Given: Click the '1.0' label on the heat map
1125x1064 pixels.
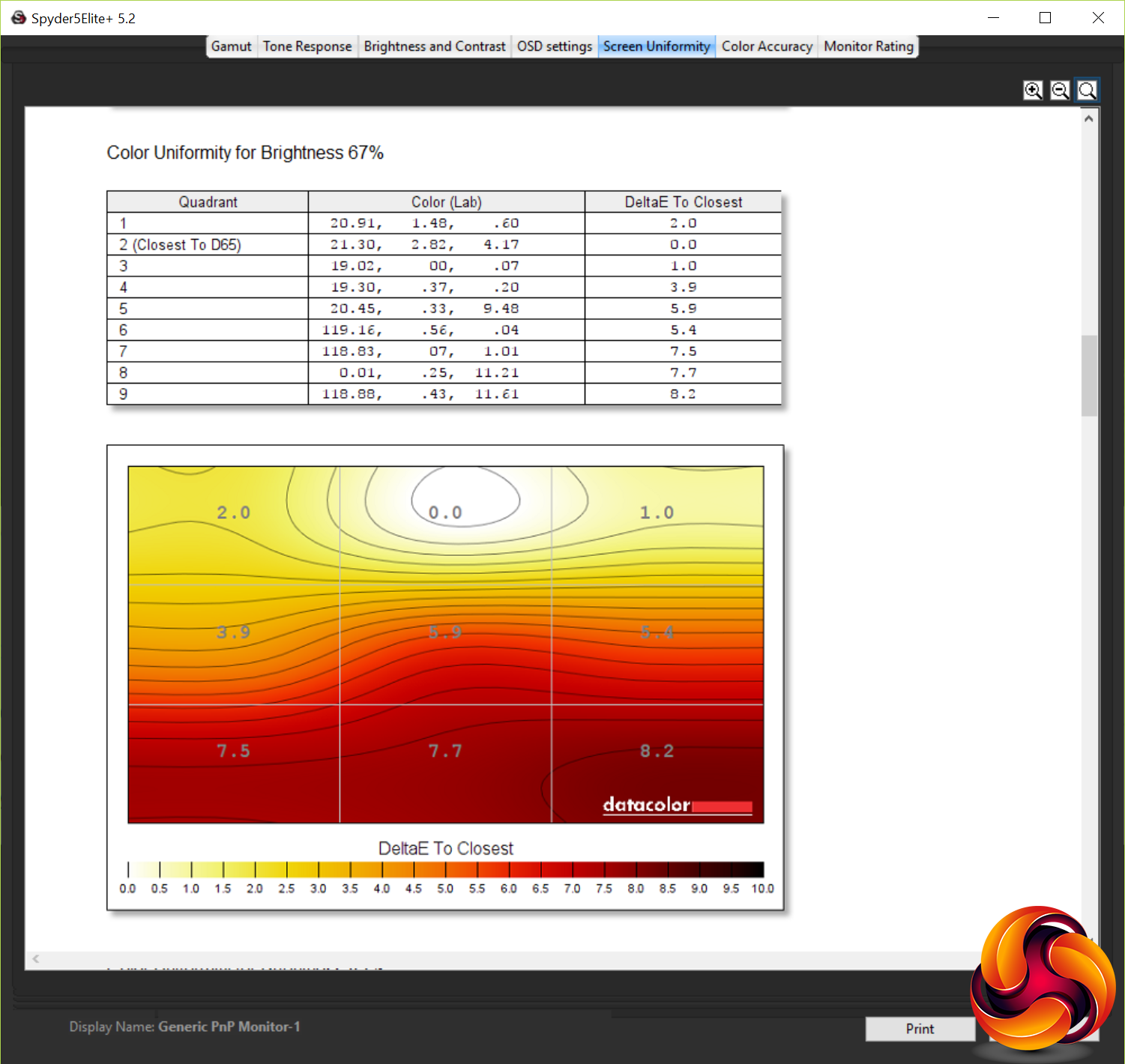Looking at the screenshot, I should tap(657, 513).
